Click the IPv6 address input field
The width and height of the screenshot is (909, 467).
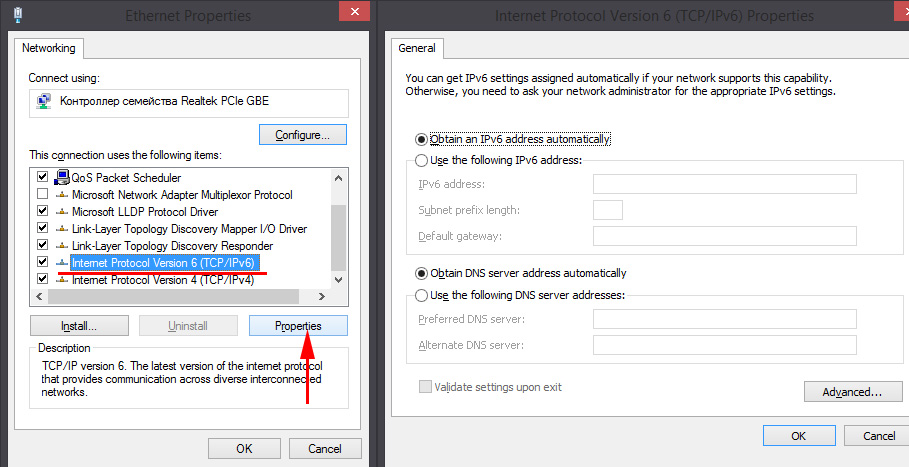(725, 184)
